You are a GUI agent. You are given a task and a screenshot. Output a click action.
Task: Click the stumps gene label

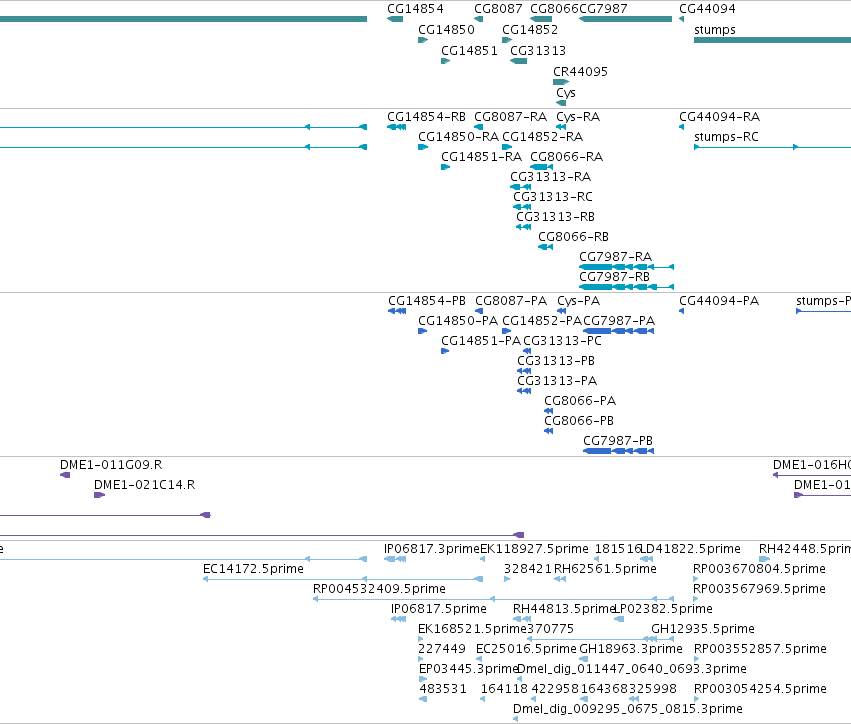click(715, 30)
